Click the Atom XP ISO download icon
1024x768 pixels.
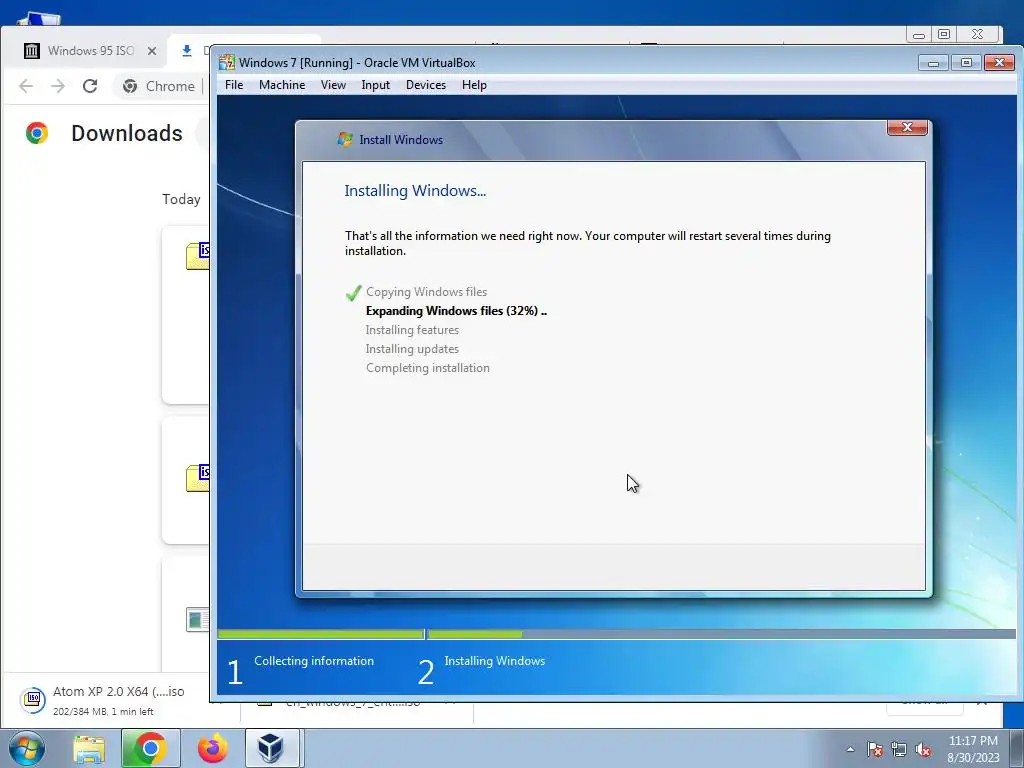tap(32, 699)
